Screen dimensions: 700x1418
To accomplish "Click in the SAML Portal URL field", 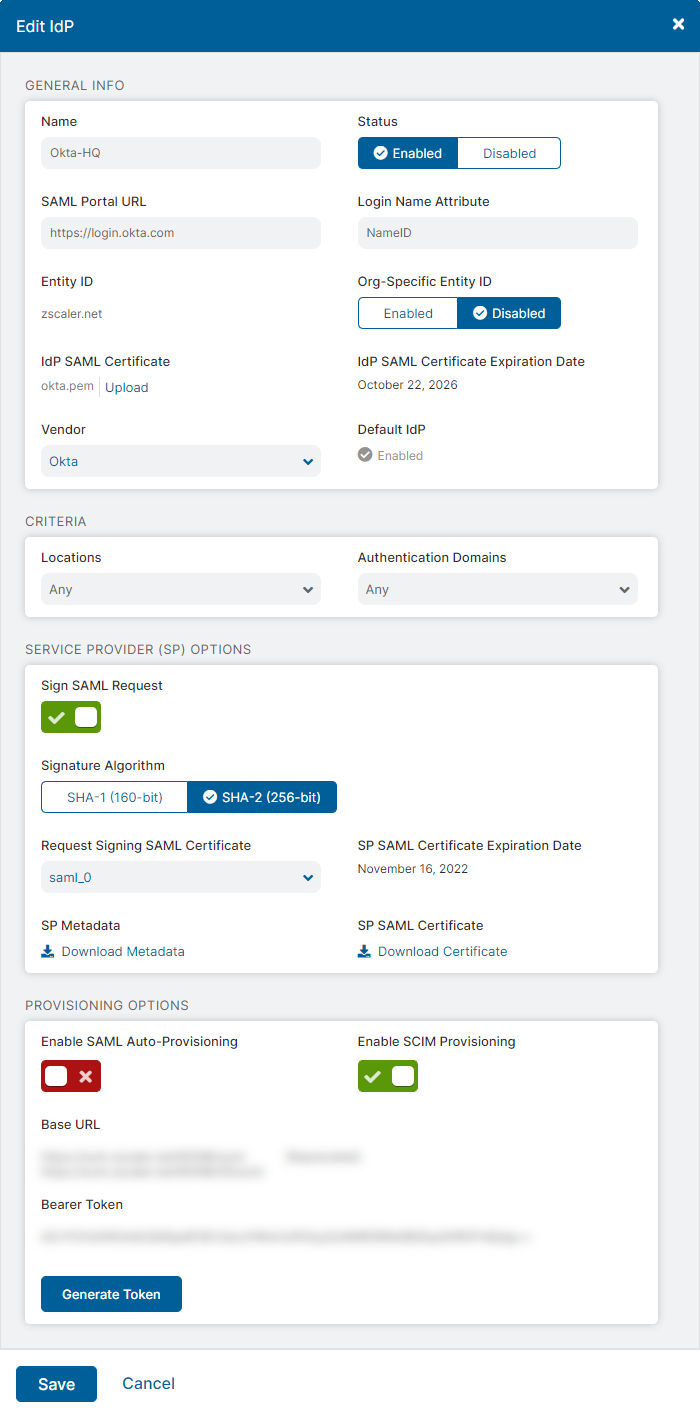I will [181, 233].
